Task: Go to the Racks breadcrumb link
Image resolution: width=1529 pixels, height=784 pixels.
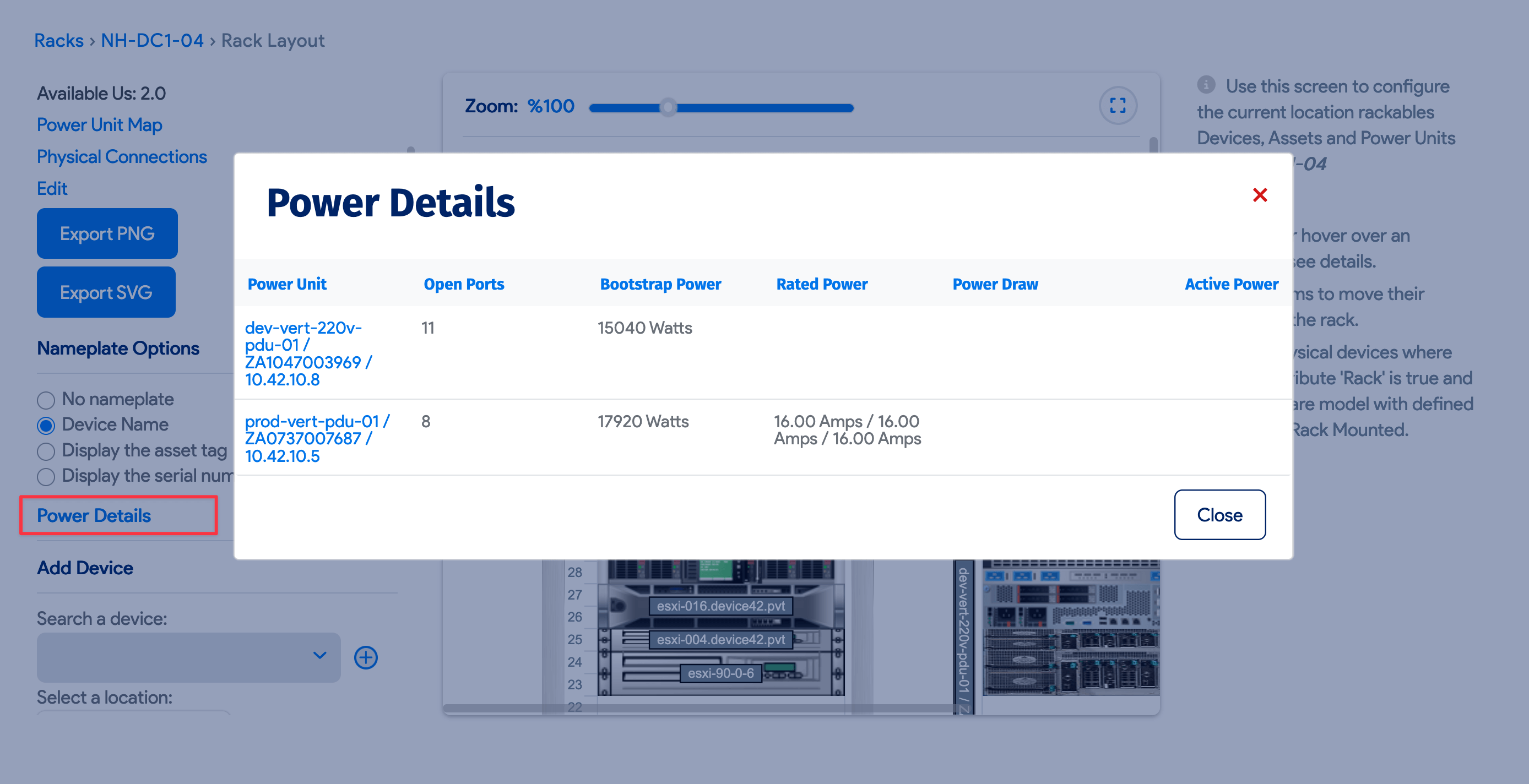Action: click(x=58, y=40)
